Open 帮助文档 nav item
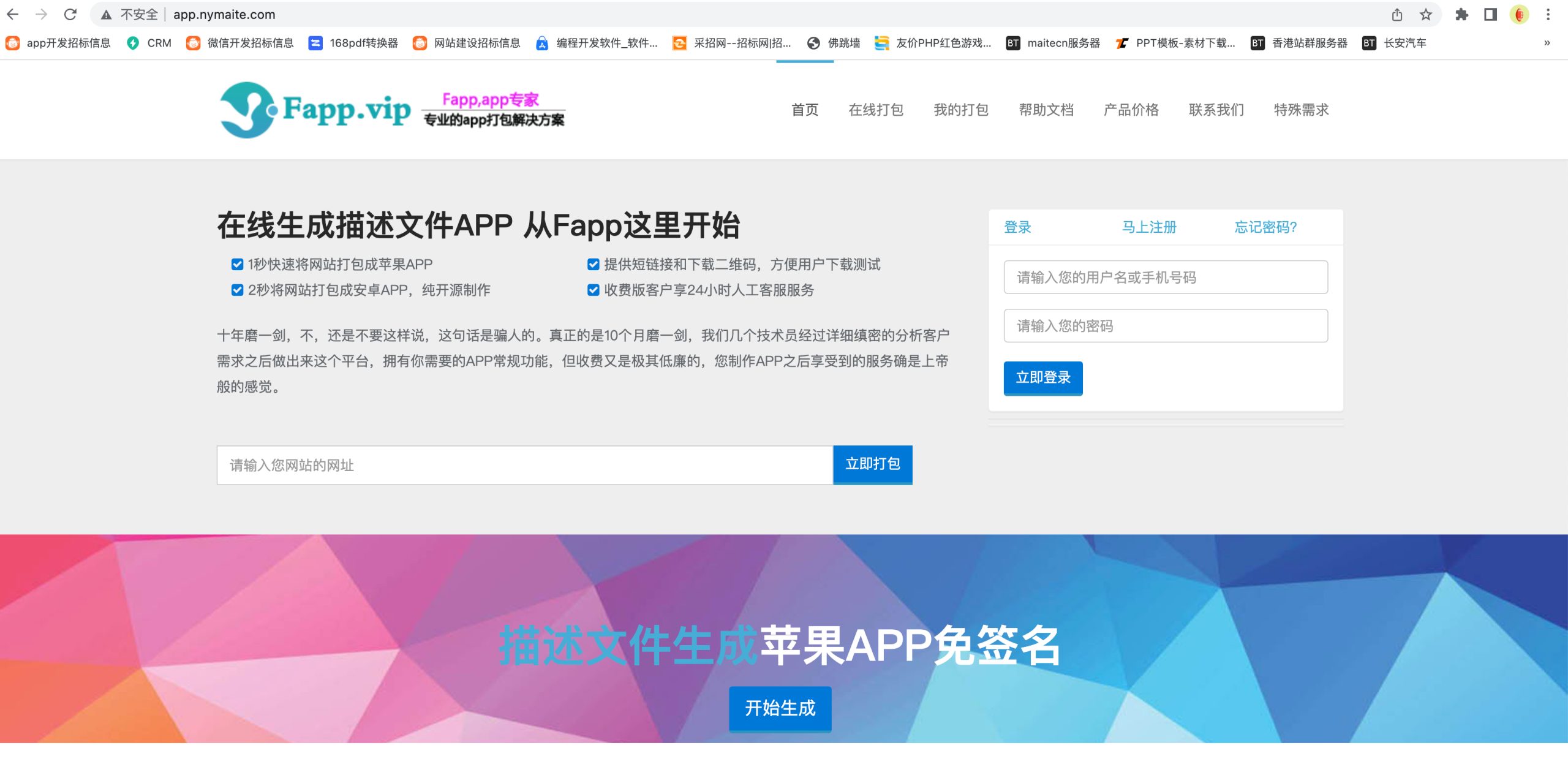This screenshot has width=1568, height=775. coord(1046,110)
